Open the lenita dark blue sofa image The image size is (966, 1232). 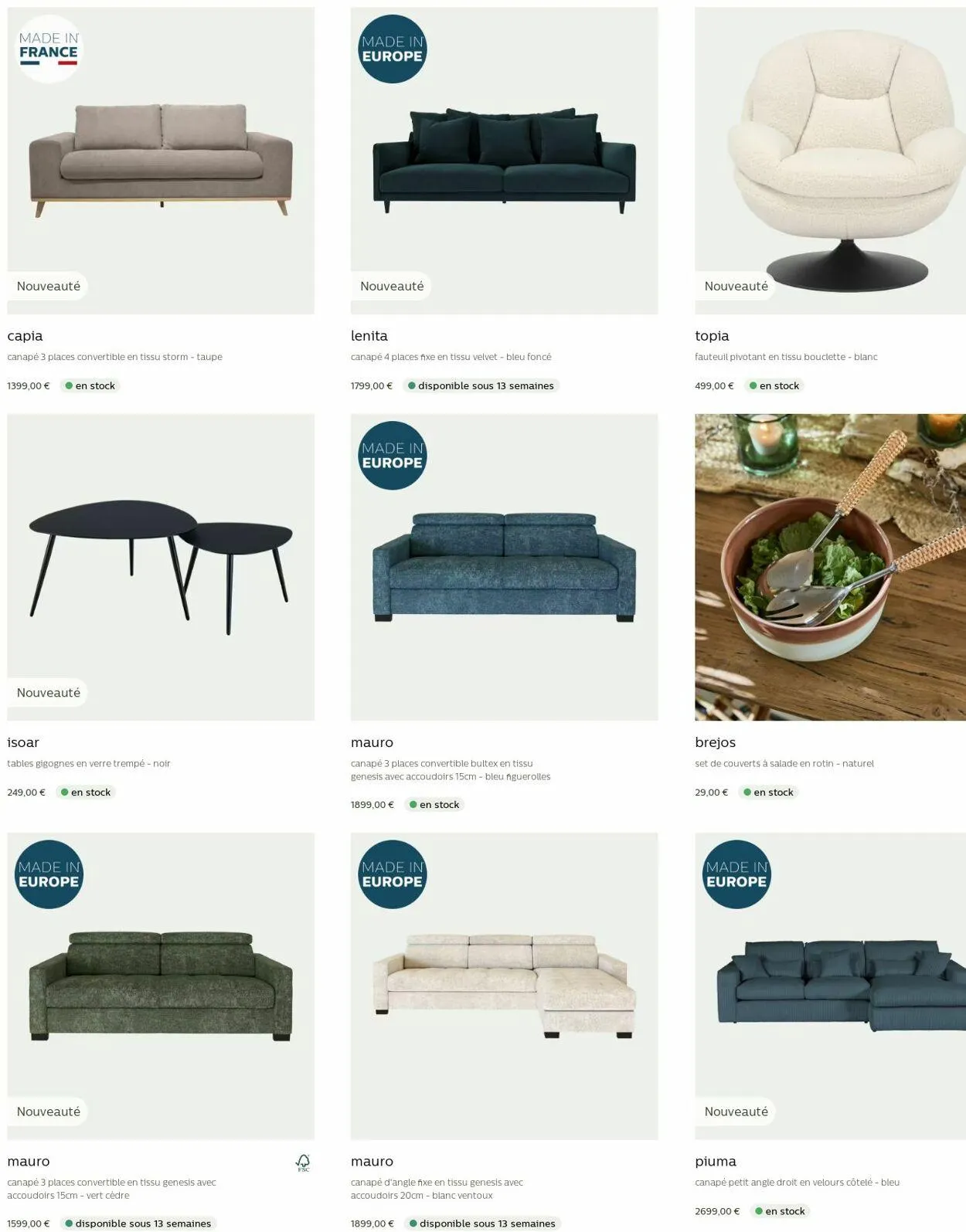(x=504, y=161)
